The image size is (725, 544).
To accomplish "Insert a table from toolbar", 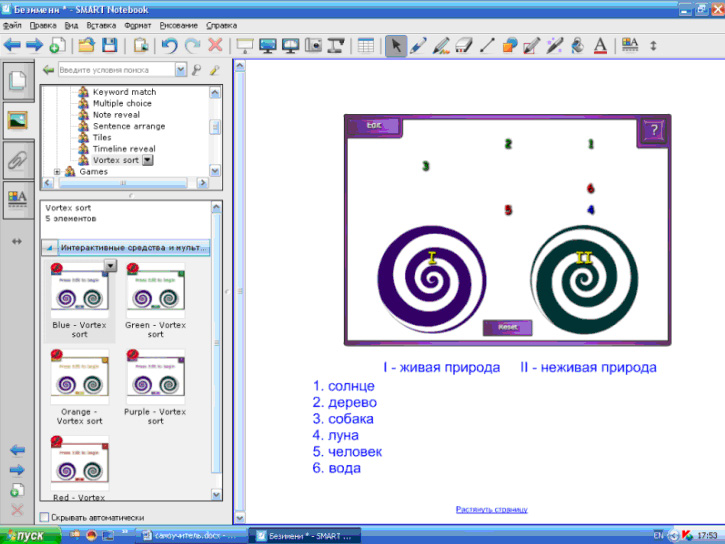I will pyautogui.click(x=365, y=45).
